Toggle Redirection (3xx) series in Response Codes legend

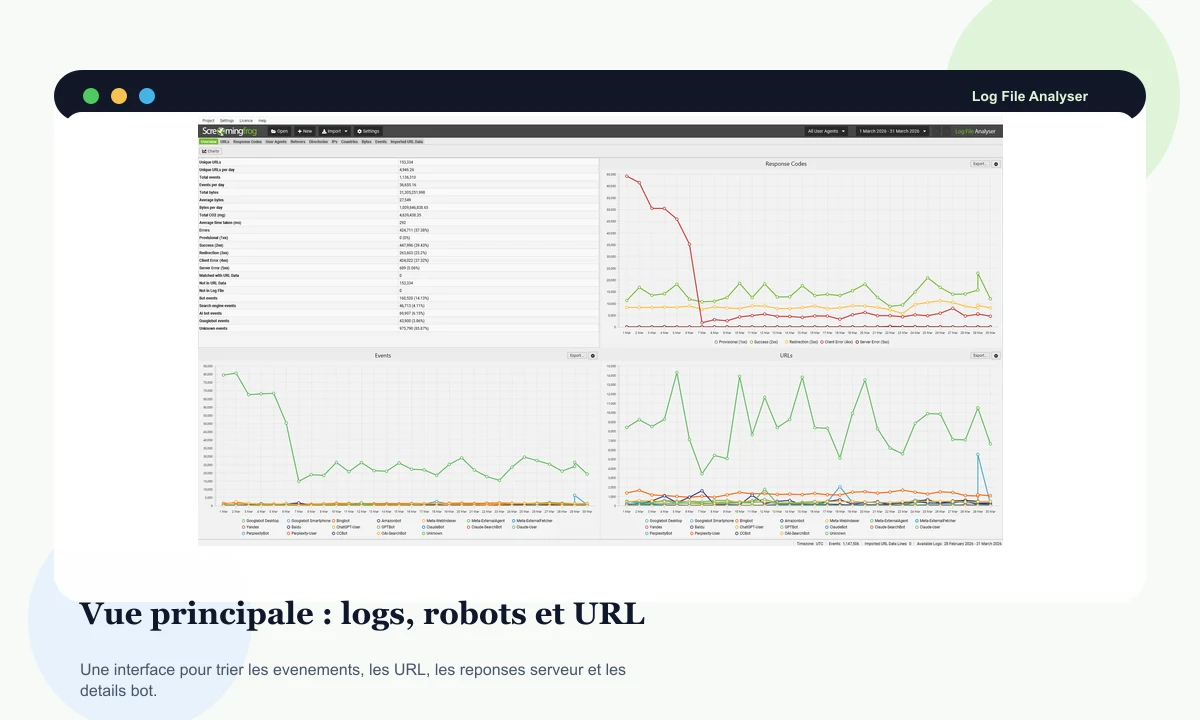[801, 342]
